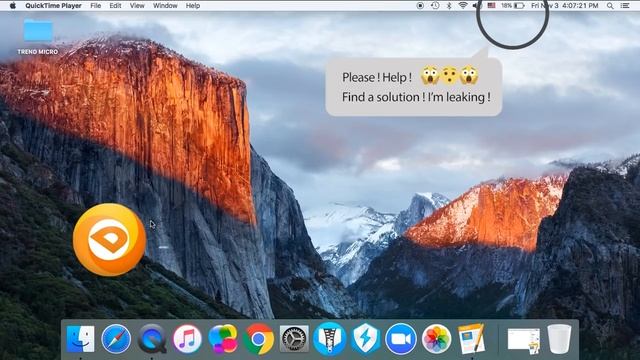Open the View menu
The image size is (640, 360).
137,6
